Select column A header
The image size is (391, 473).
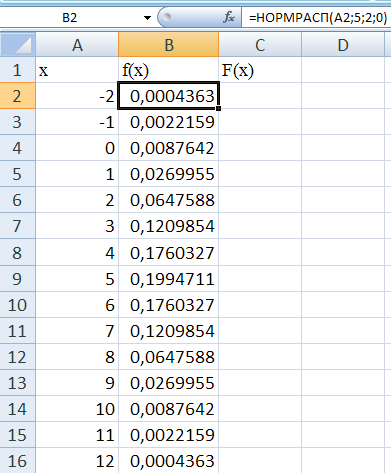77,45
